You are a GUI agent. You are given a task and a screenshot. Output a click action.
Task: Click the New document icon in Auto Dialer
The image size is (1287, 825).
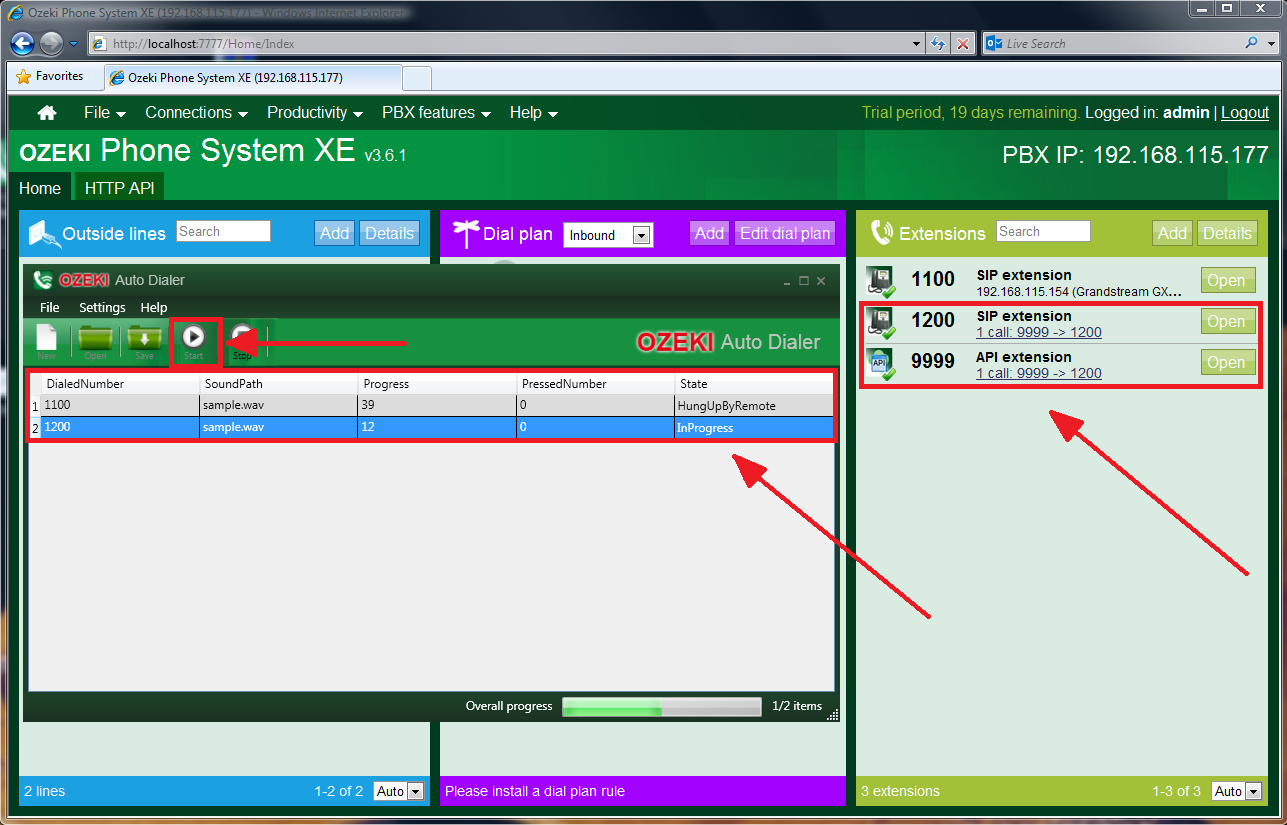(x=47, y=338)
